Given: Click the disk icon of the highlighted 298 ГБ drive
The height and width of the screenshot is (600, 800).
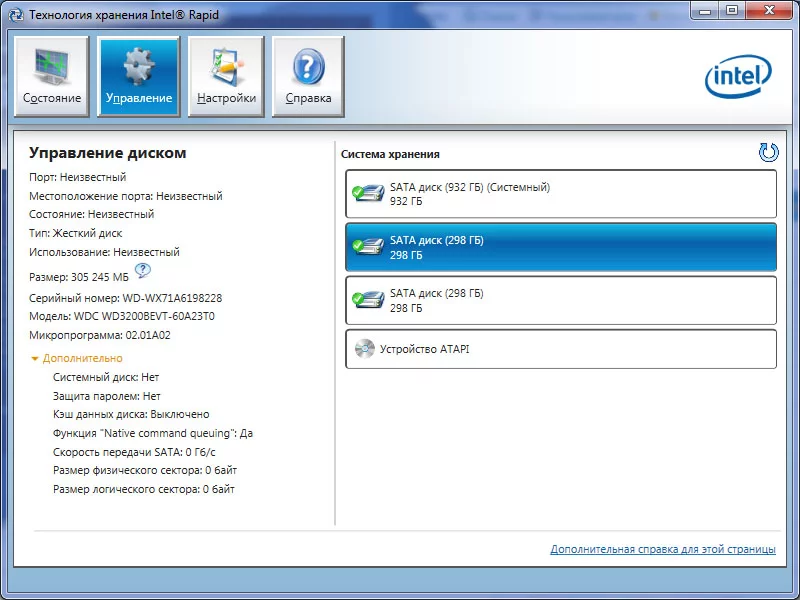Looking at the screenshot, I should (368, 247).
